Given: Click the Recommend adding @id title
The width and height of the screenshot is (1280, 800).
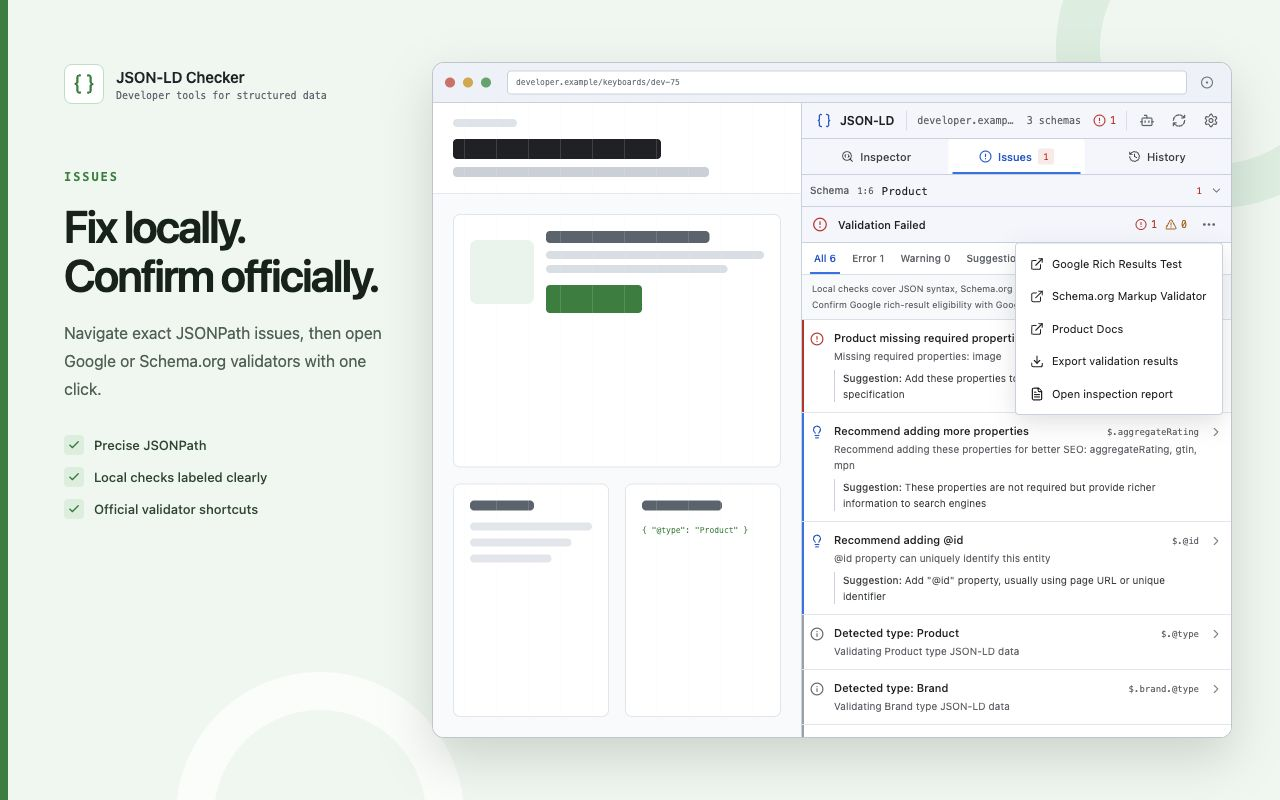Looking at the screenshot, I should pyautogui.click(x=898, y=540).
